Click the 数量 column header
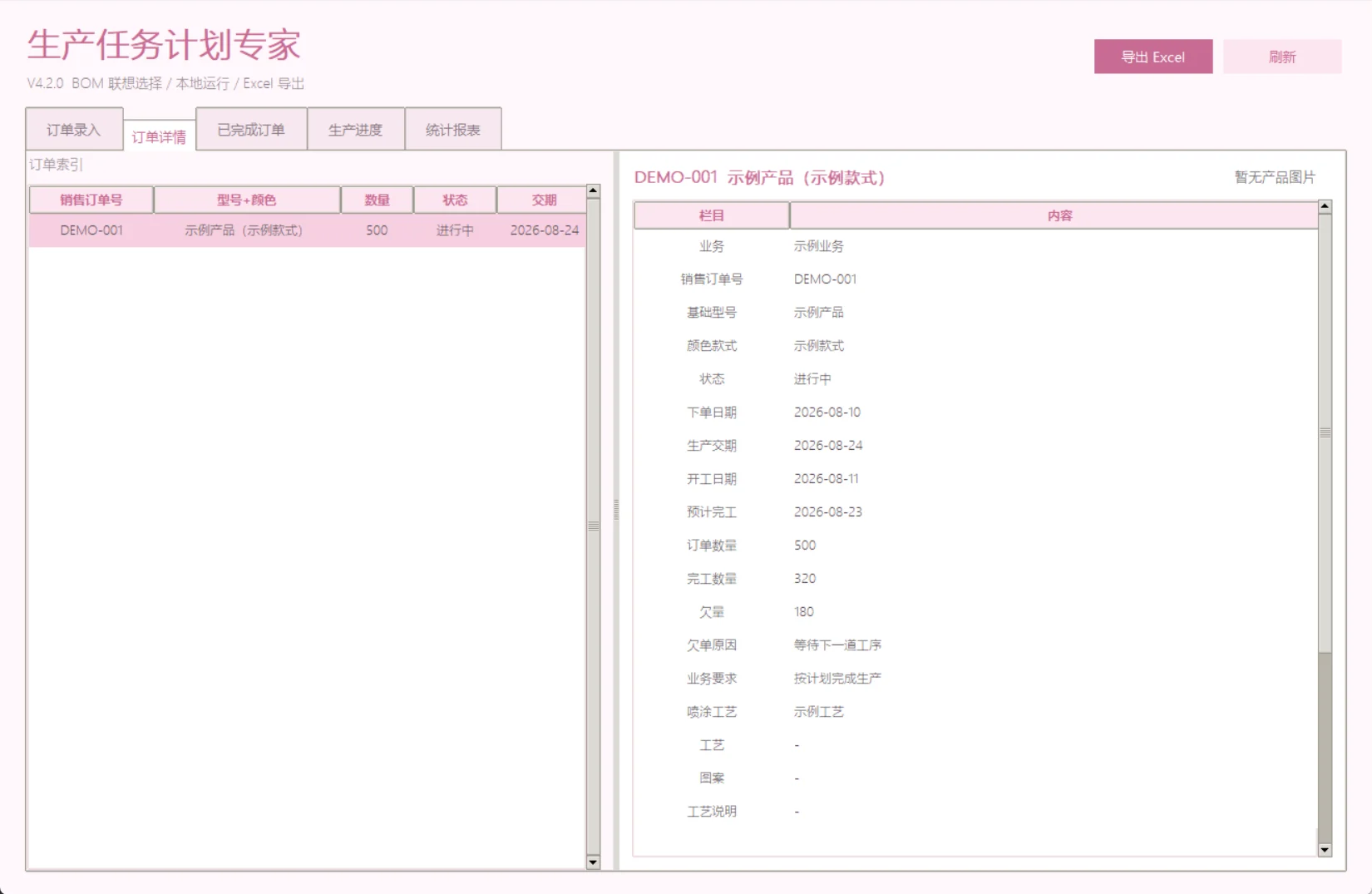The width and height of the screenshot is (1372, 894). coord(378,200)
